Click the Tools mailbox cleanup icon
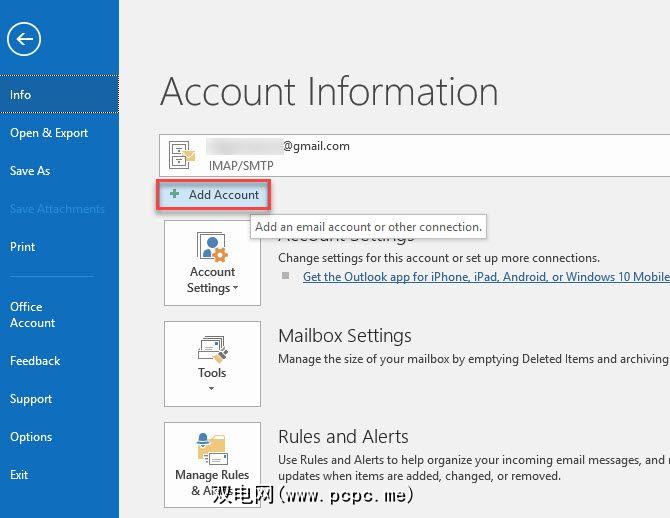Screen dimensions: 670x518 point(212,348)
